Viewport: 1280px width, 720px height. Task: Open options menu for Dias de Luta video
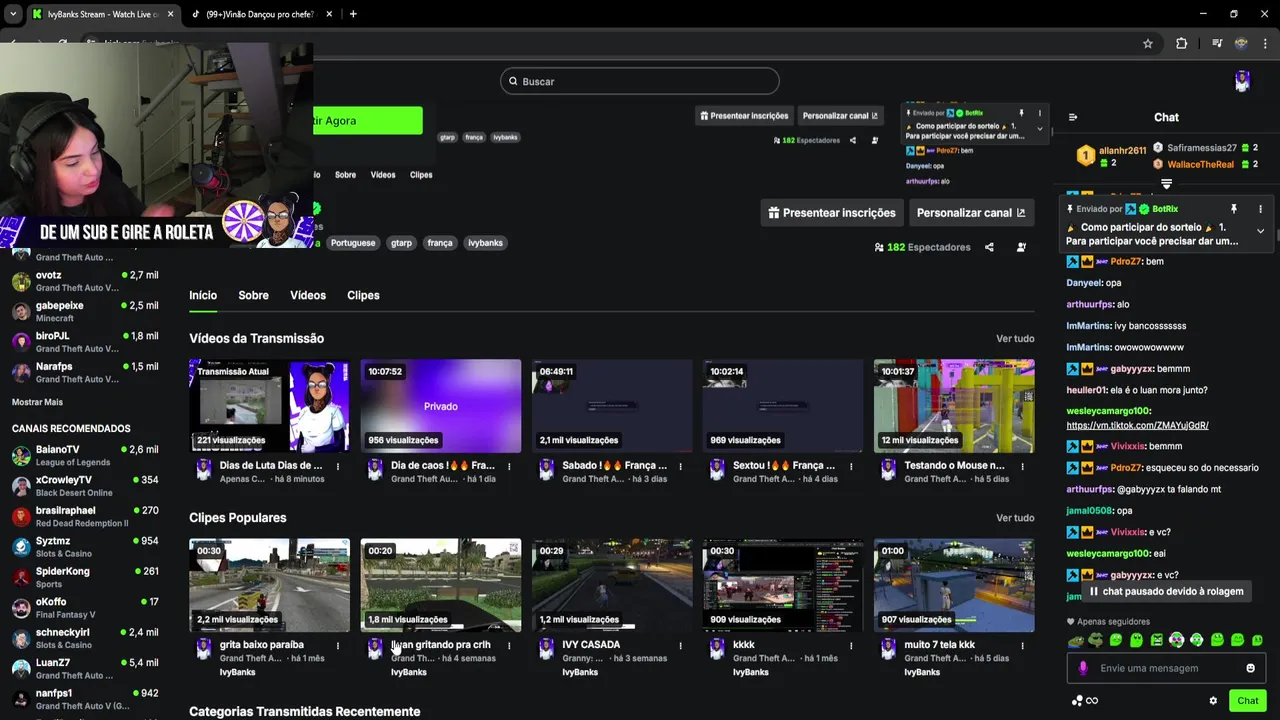pyautogui.click(x=338, y=466)
